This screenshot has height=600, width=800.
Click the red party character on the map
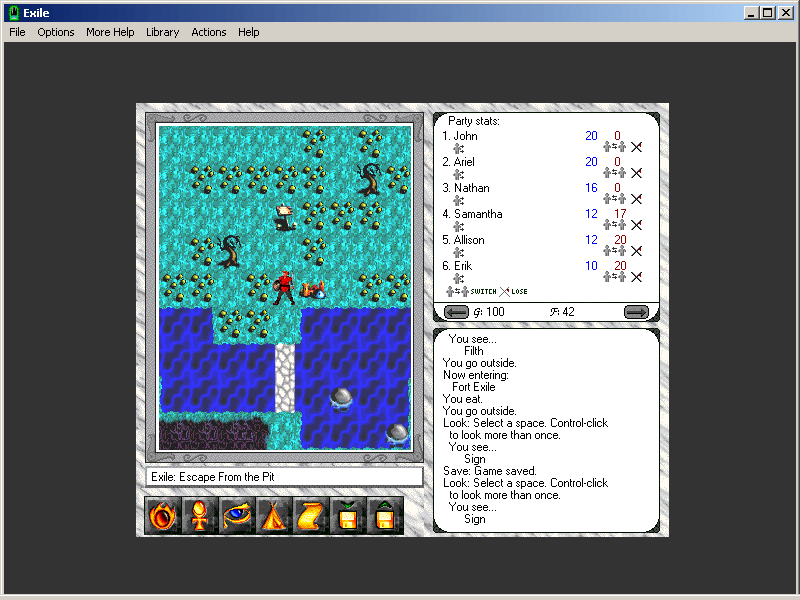[284, 288]
